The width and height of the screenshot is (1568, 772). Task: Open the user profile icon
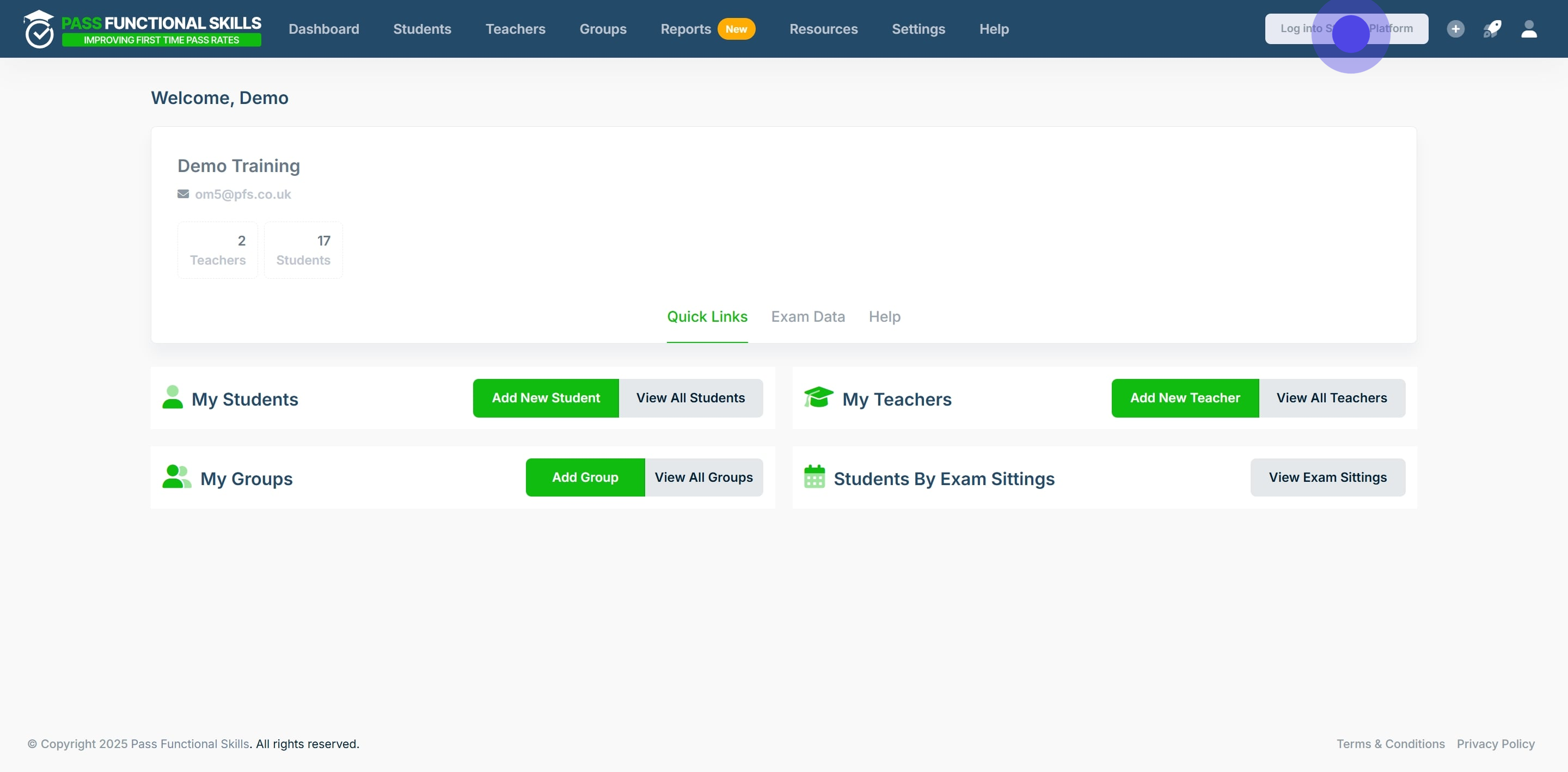pyautogui.click(x=1529, y=29)
